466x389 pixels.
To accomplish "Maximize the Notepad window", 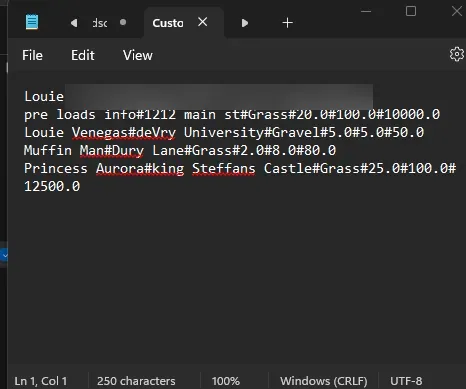I will (411, 11).
